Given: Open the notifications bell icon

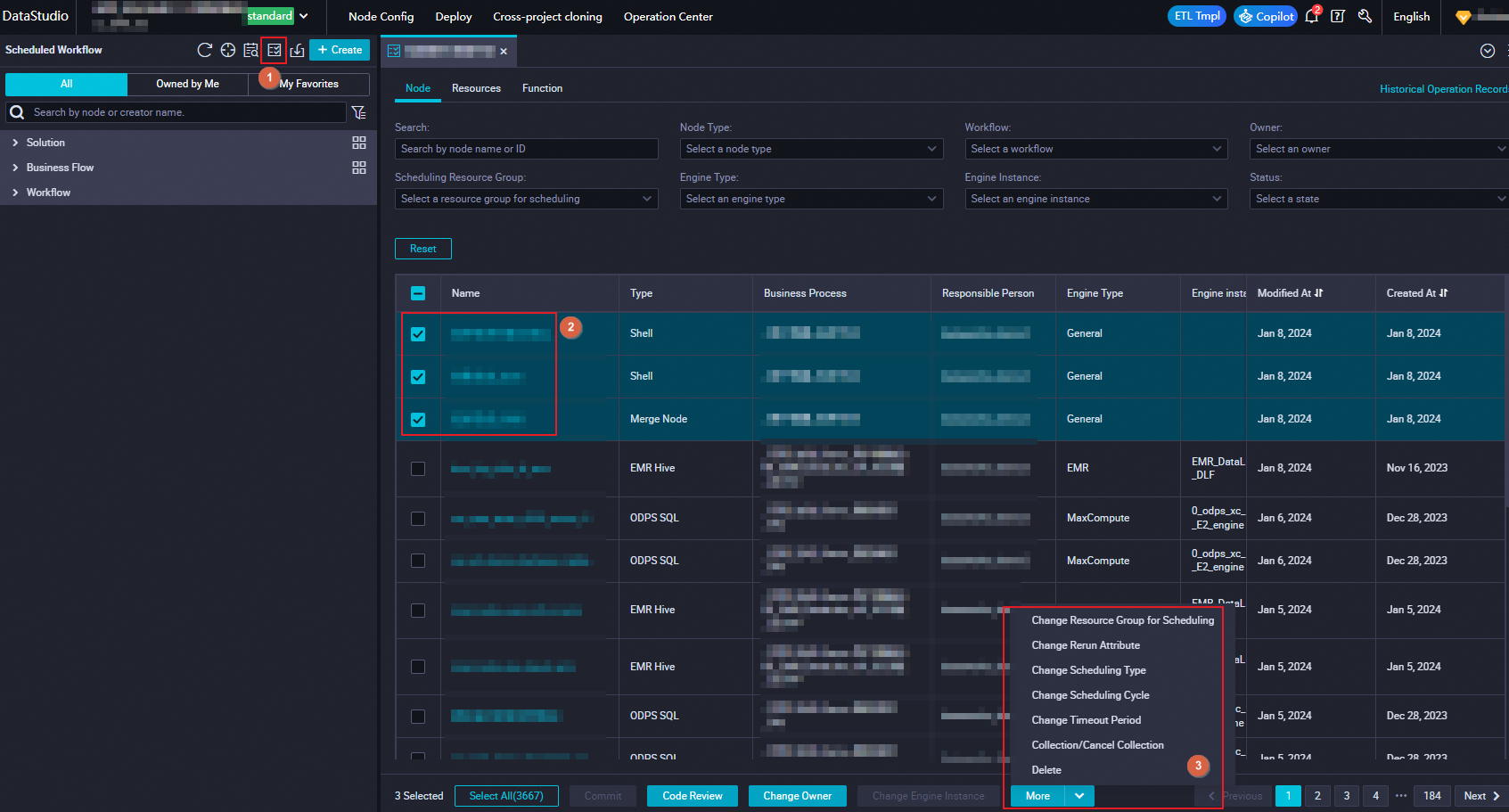Looking at the screenshot, I should (1311, 16).
